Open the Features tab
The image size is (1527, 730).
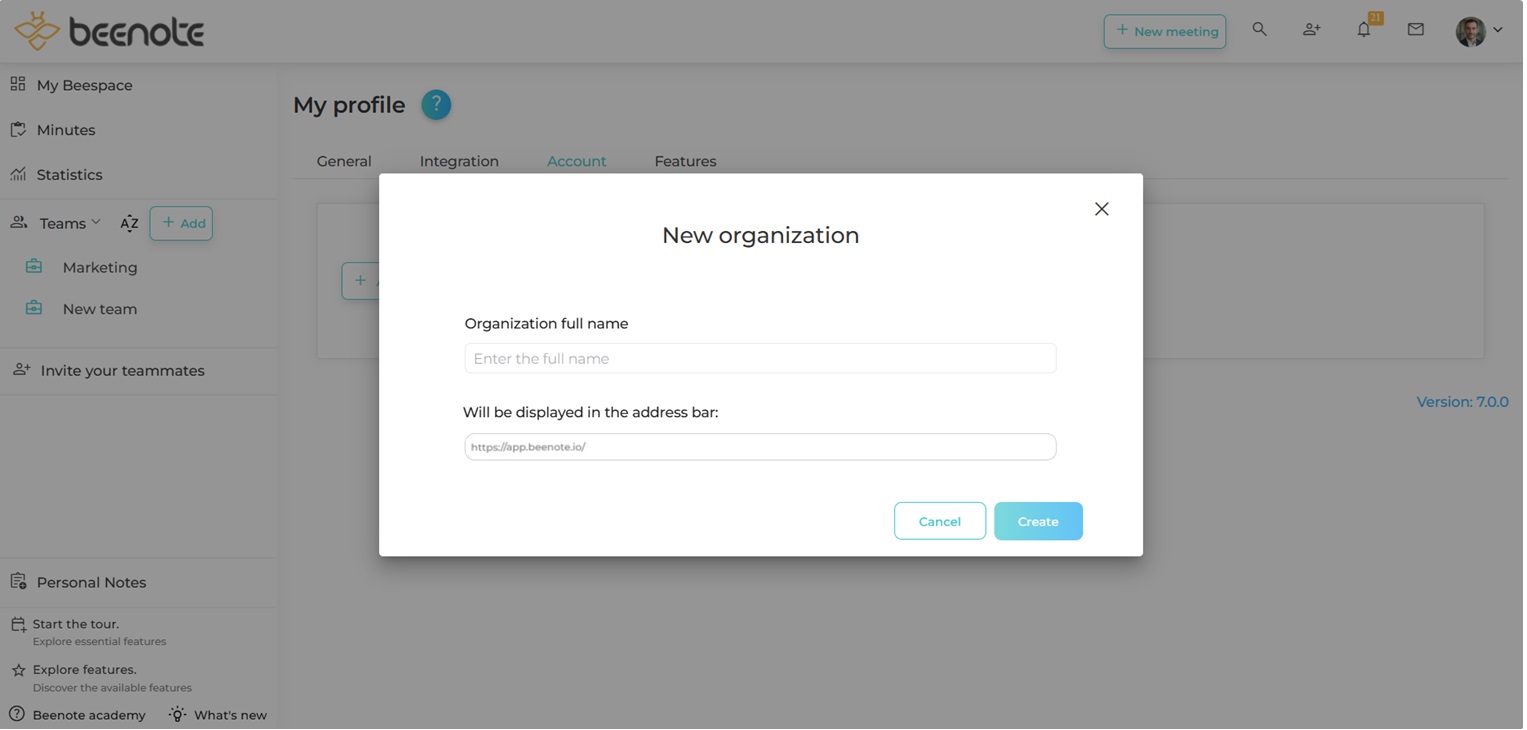[x=687, y=162]
